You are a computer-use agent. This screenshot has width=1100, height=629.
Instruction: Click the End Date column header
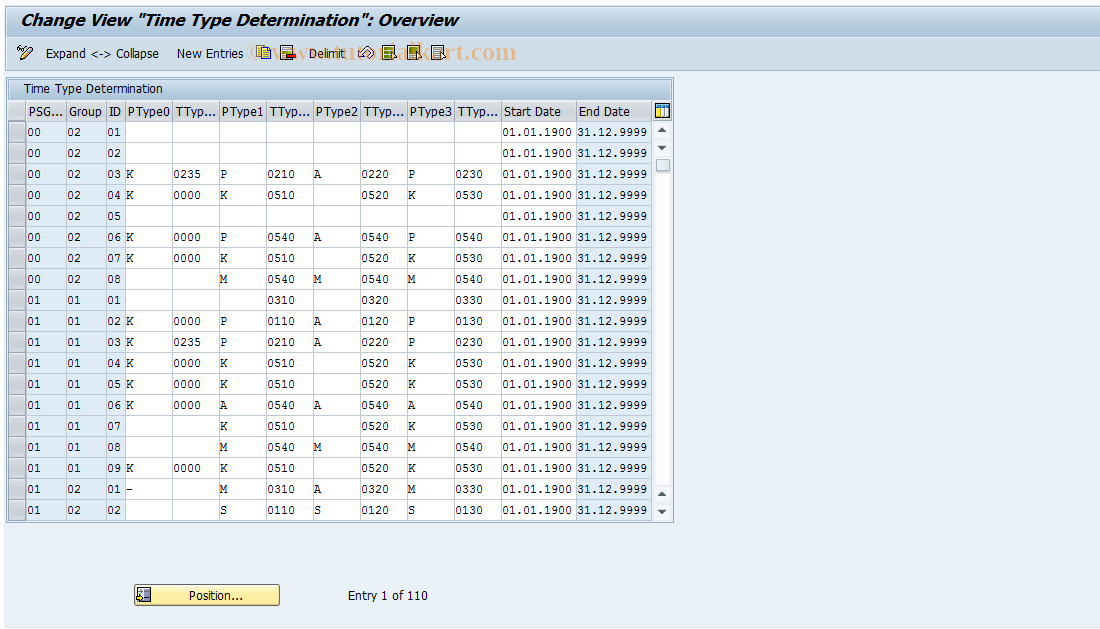point(613,111)
